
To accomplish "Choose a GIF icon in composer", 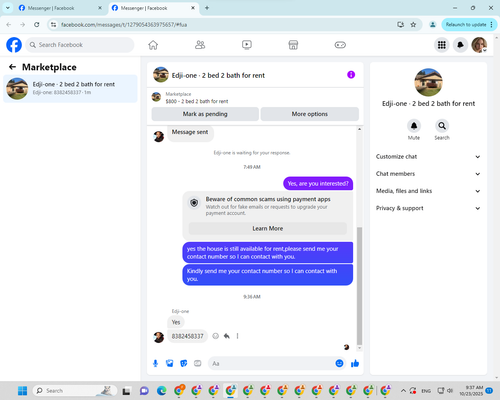I will [x=198, y=363].
